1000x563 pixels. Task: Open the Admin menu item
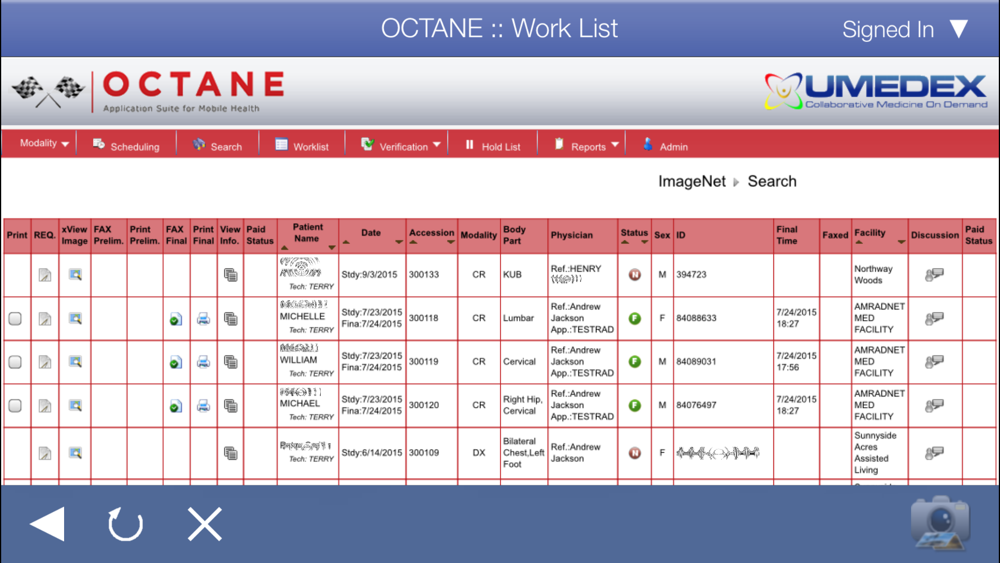tap(665, 146)
